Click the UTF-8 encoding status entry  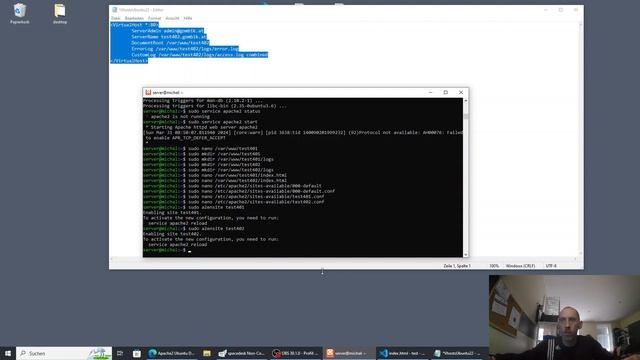(x=551, y=266)
